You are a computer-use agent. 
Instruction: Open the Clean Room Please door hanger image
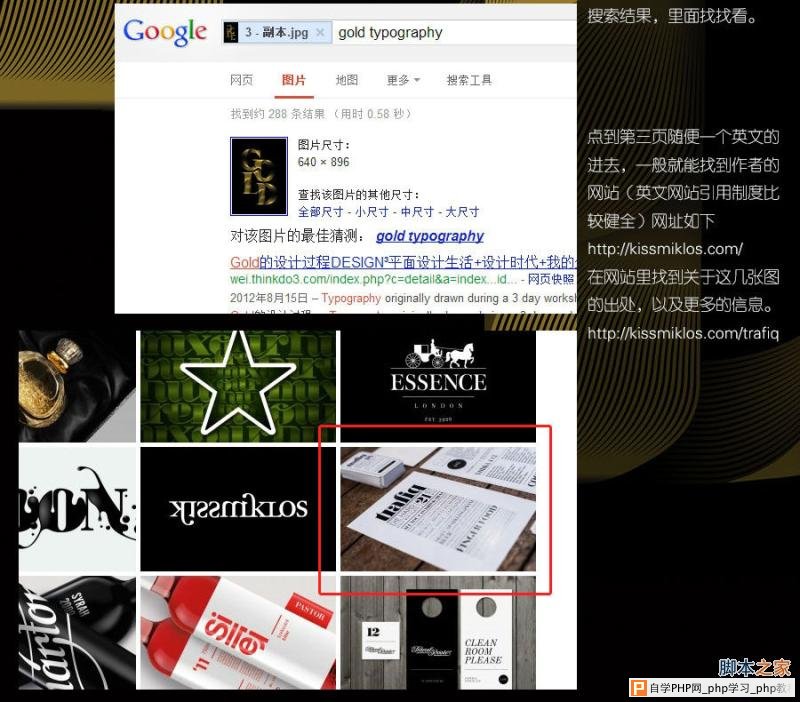click(x=438, y=633)
